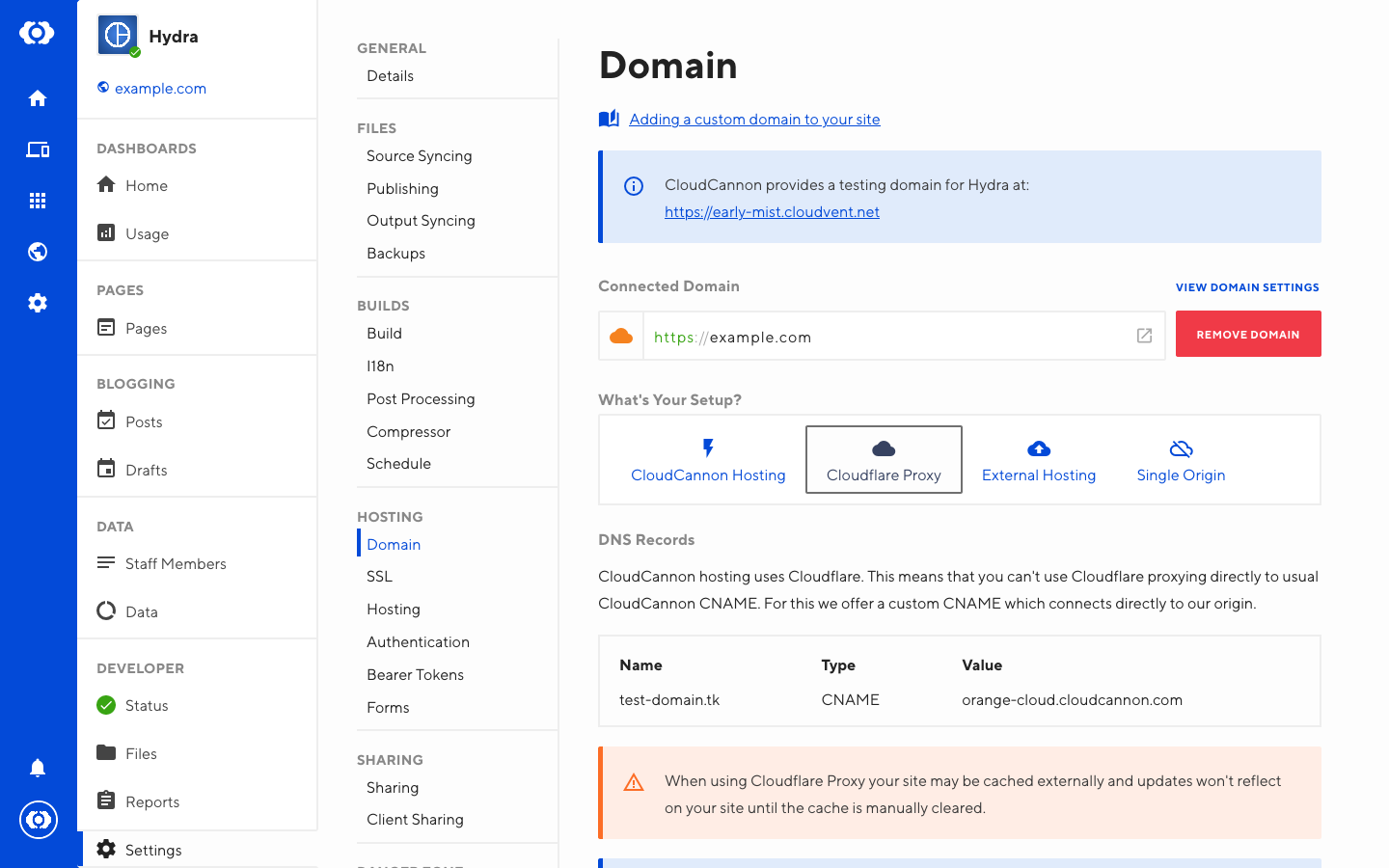Viewport: 1389px width, 868px height.
Task: Open the Sharing settings item
Action: point(393,788)
